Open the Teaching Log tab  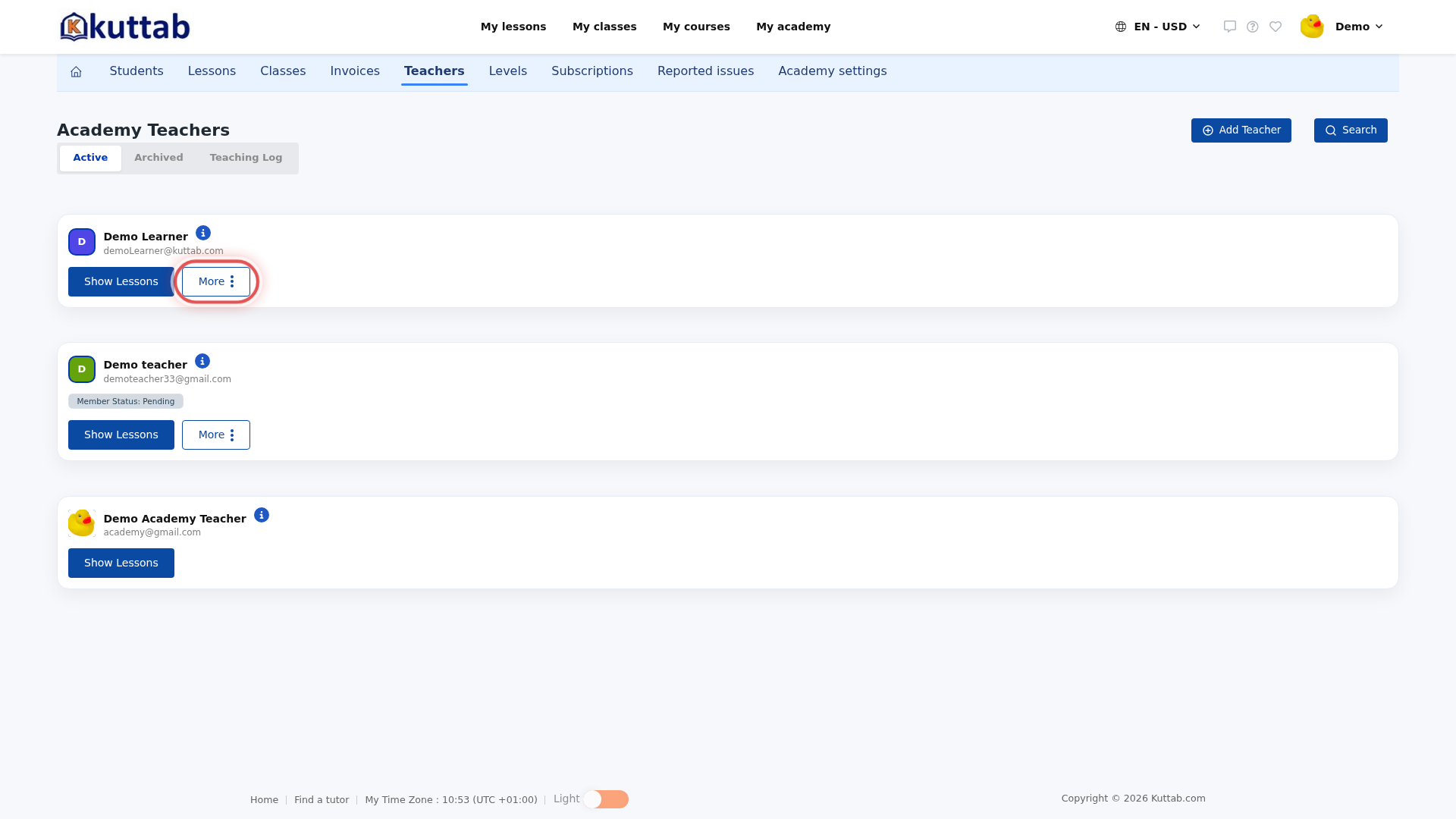(246, 158)
